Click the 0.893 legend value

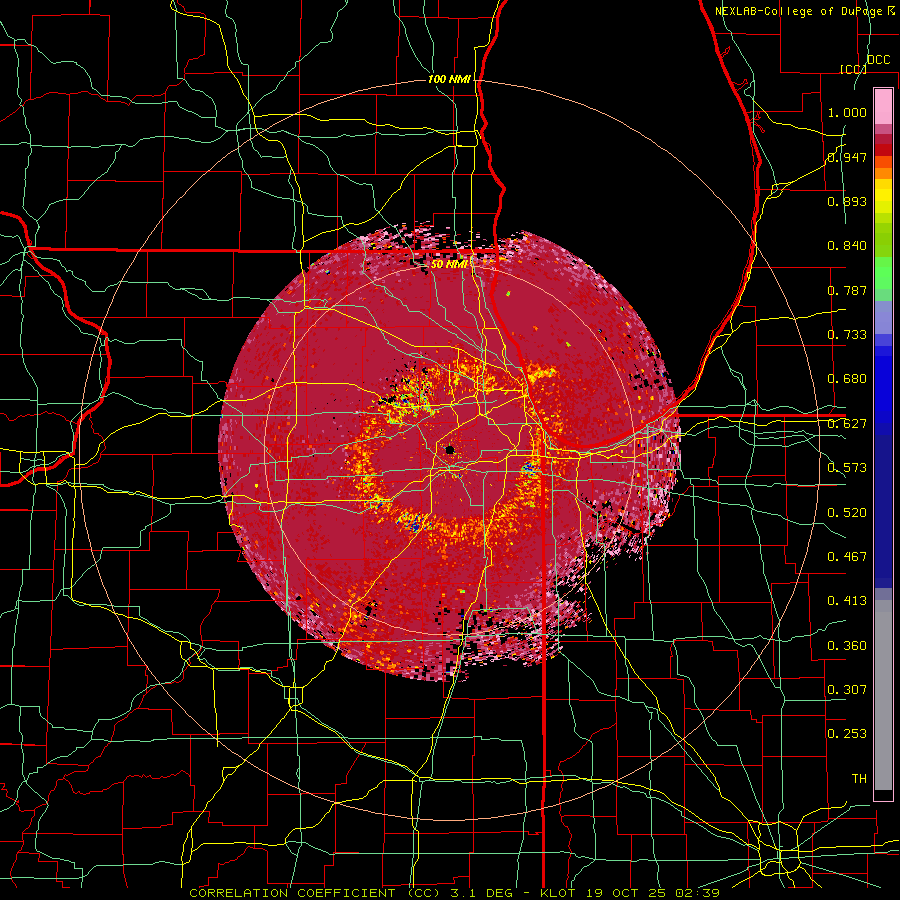tap(847, 201)
